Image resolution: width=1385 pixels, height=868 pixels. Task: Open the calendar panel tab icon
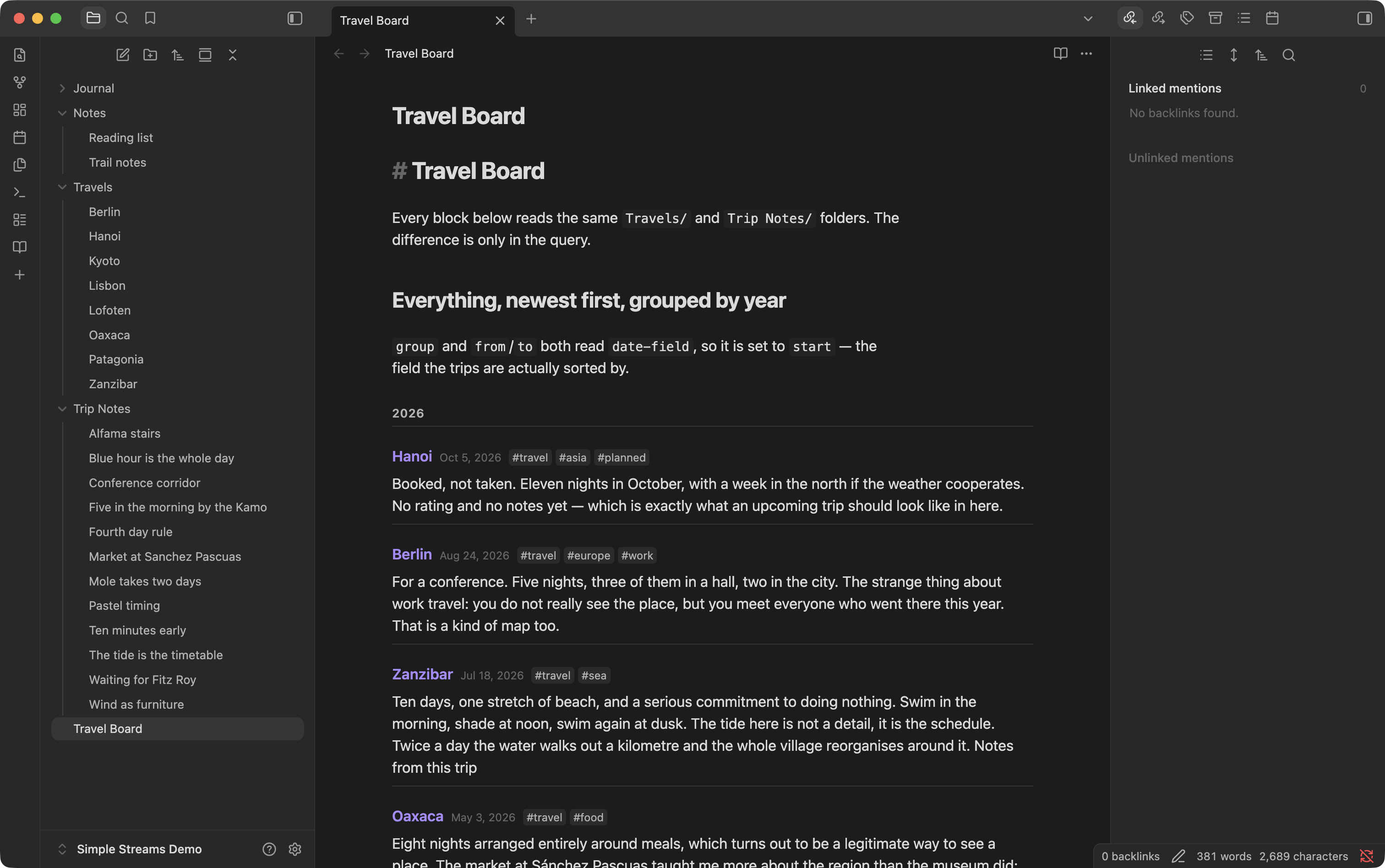1272,18
